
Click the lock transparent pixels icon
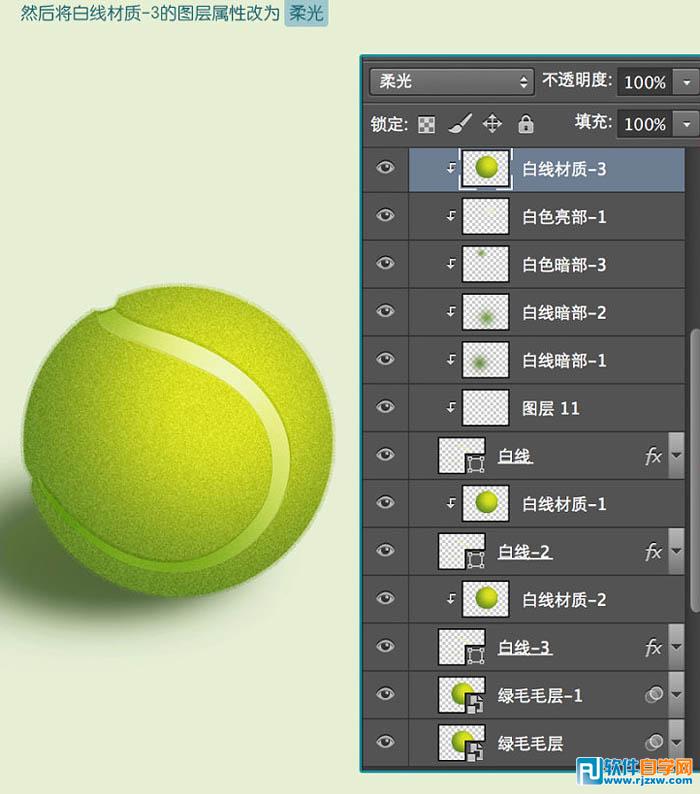426,124
